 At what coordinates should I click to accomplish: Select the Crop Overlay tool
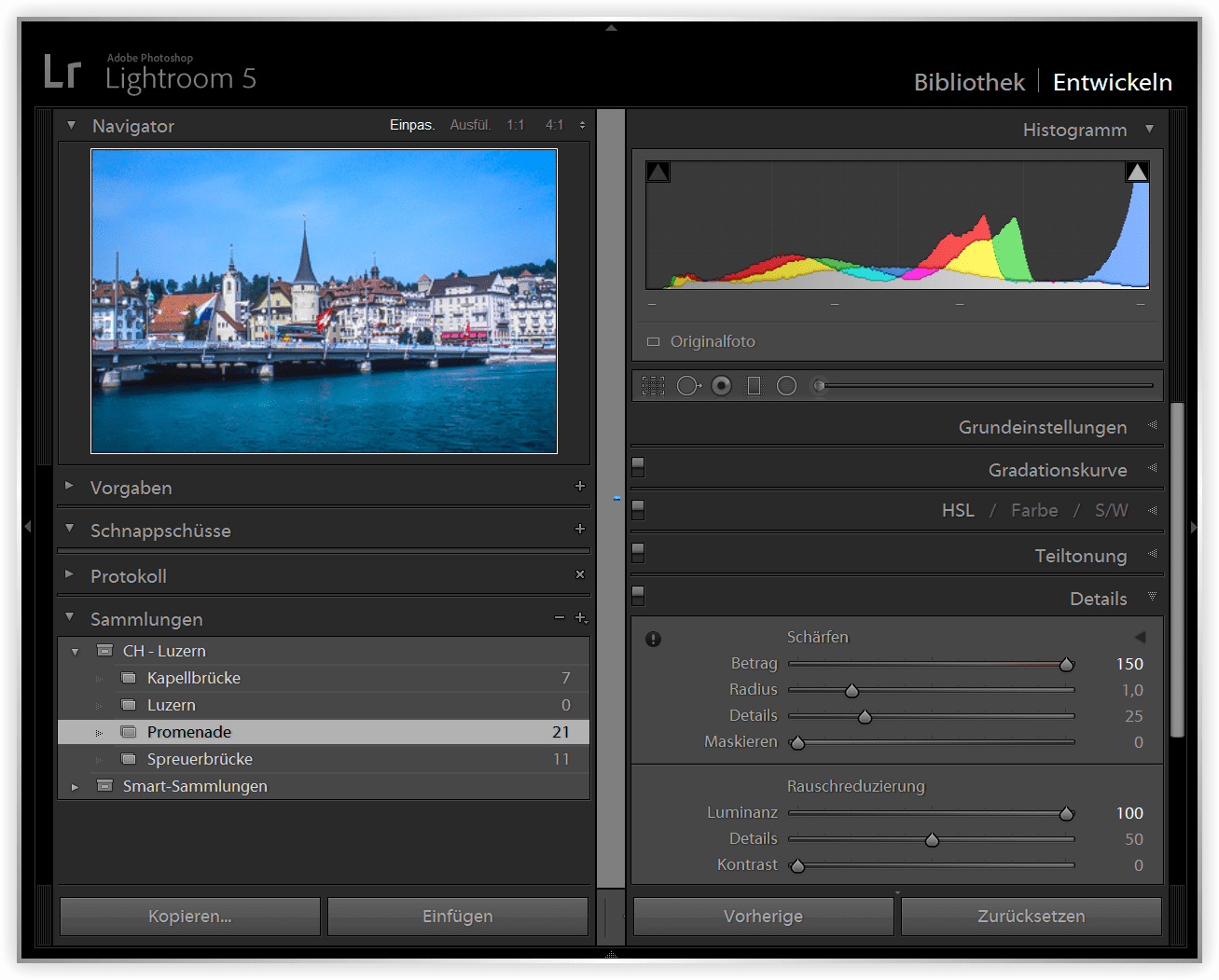(653, 385)
